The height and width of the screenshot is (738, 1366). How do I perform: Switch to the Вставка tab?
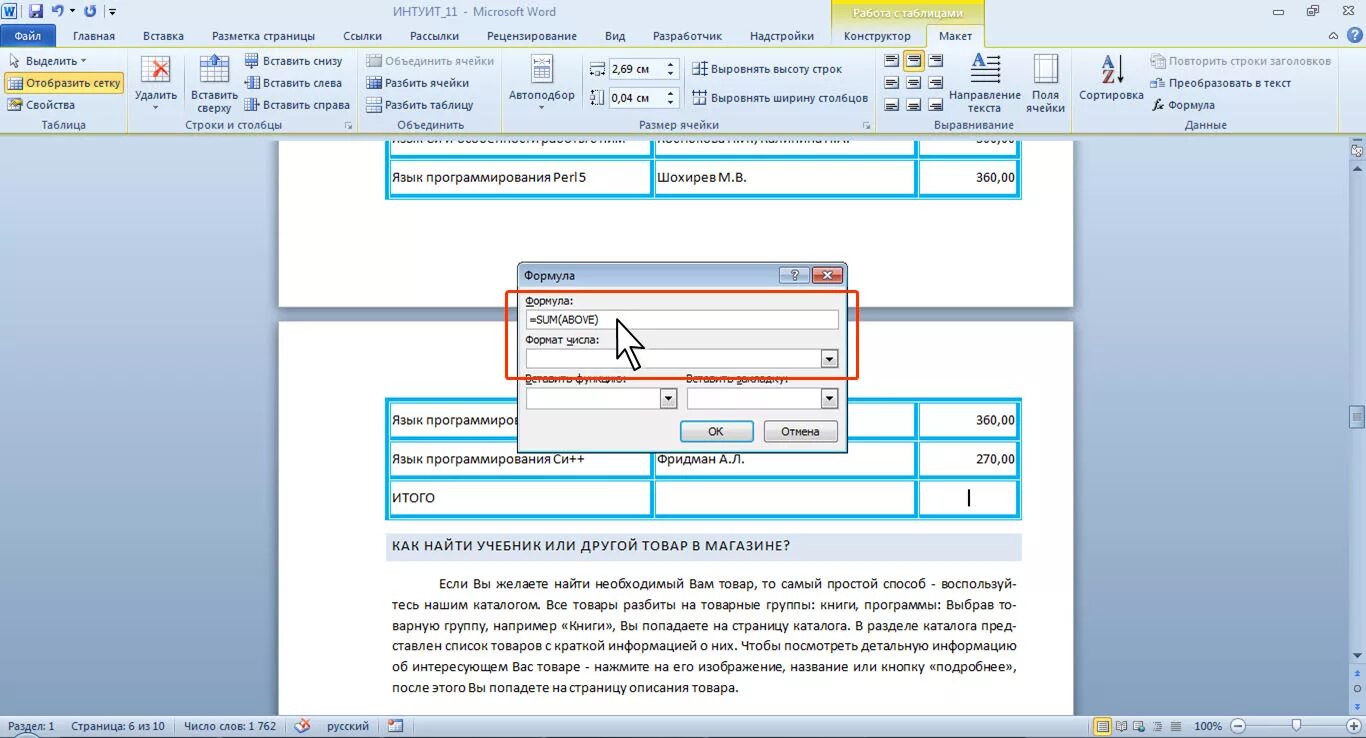(163, 36)
